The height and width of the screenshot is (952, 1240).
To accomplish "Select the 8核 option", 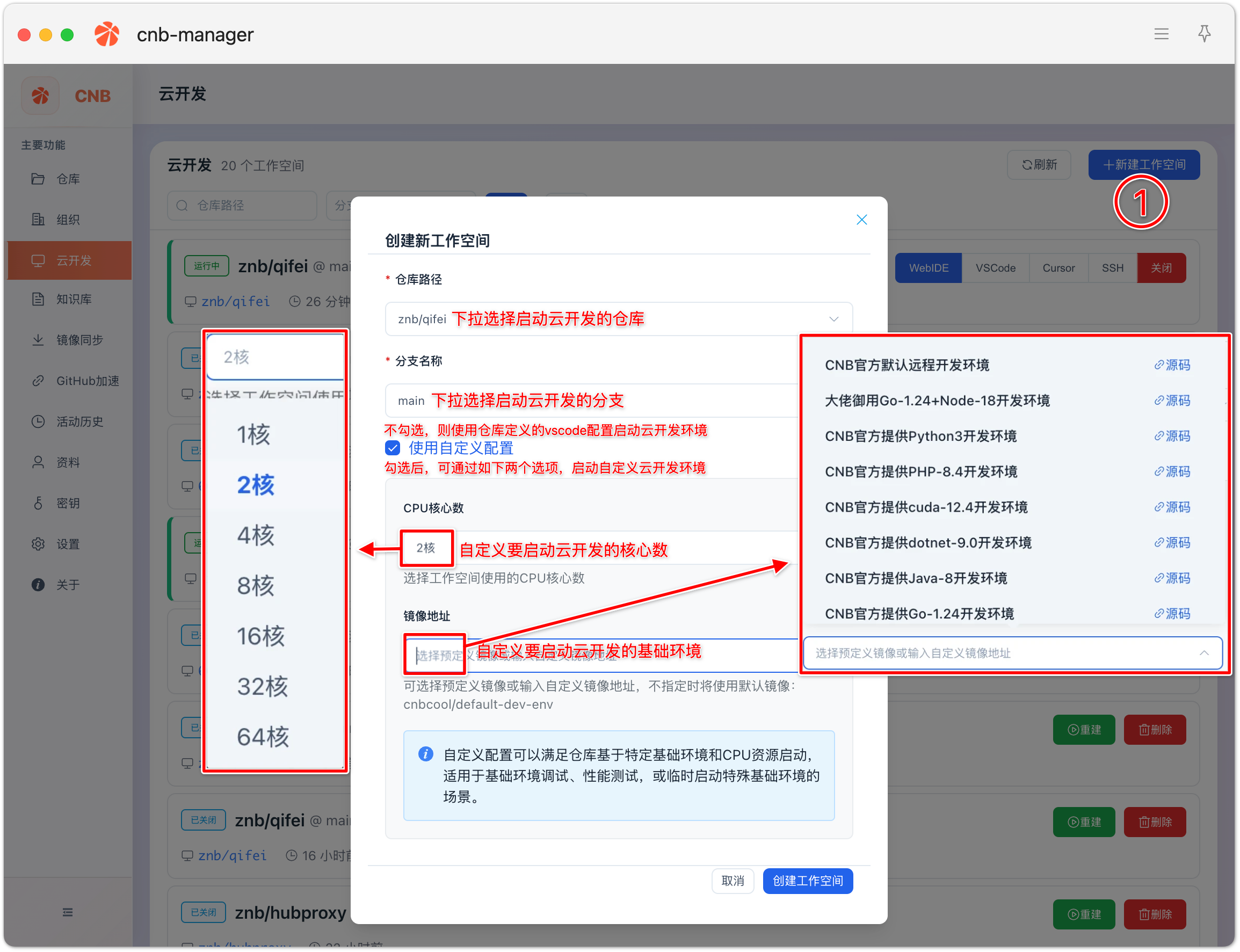I will [x=275, y=586].
